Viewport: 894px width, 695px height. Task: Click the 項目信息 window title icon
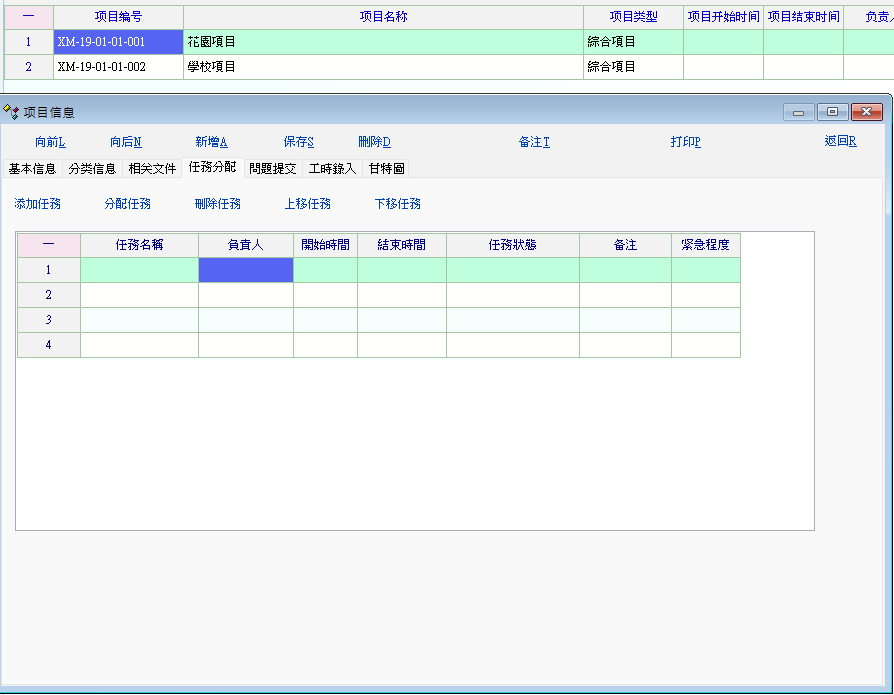[x=12, y=112]
